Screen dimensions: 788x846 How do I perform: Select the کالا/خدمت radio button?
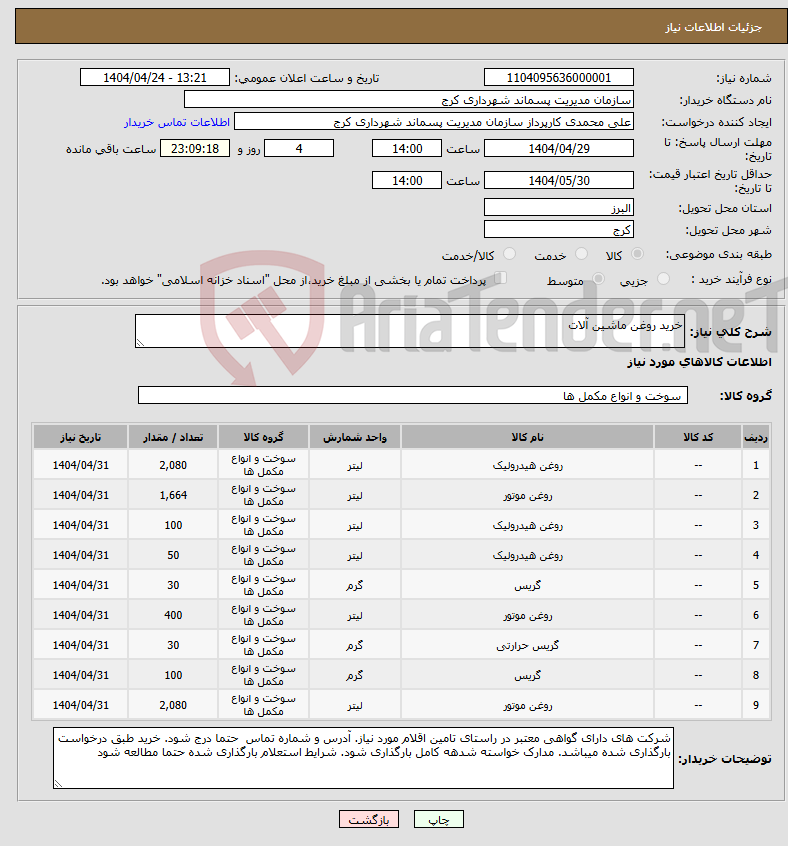coord(509,254)
